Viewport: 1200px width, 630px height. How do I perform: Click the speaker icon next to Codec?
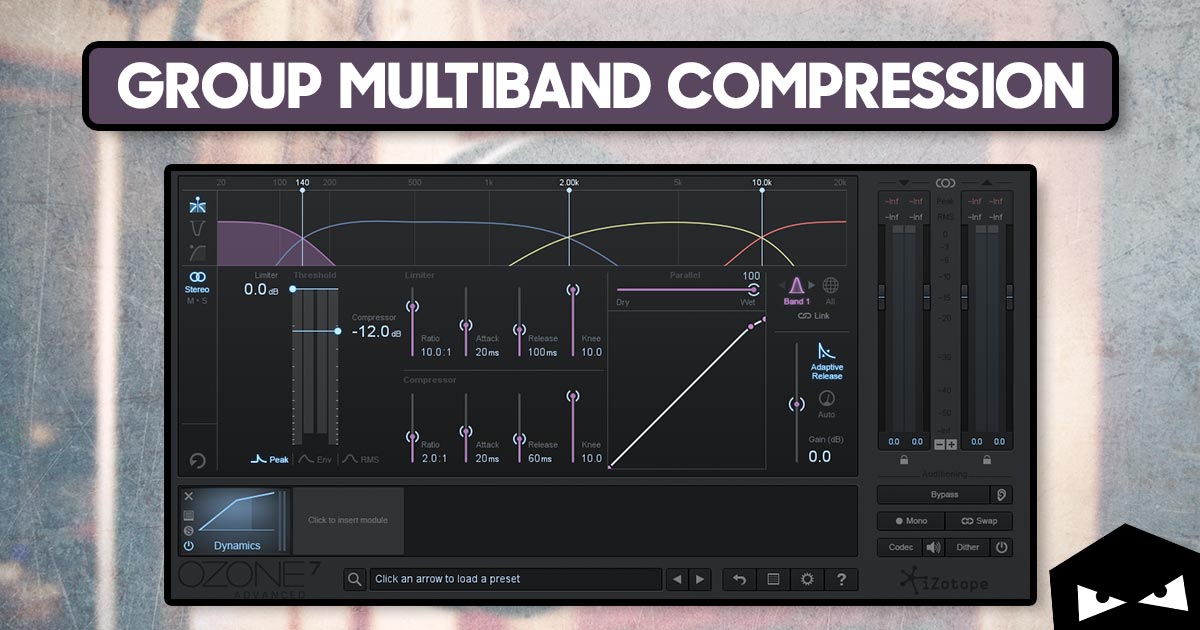(934, 547)
